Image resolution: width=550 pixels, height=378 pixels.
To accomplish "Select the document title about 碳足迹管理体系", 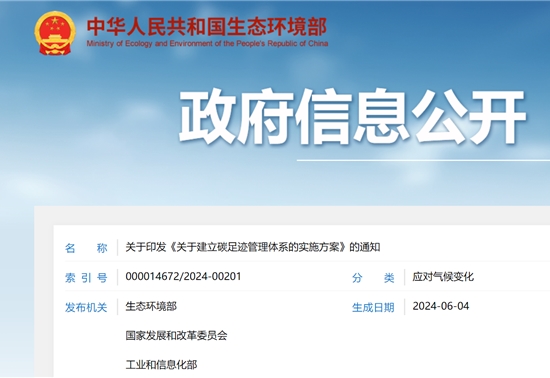I will tap(253, 247).
